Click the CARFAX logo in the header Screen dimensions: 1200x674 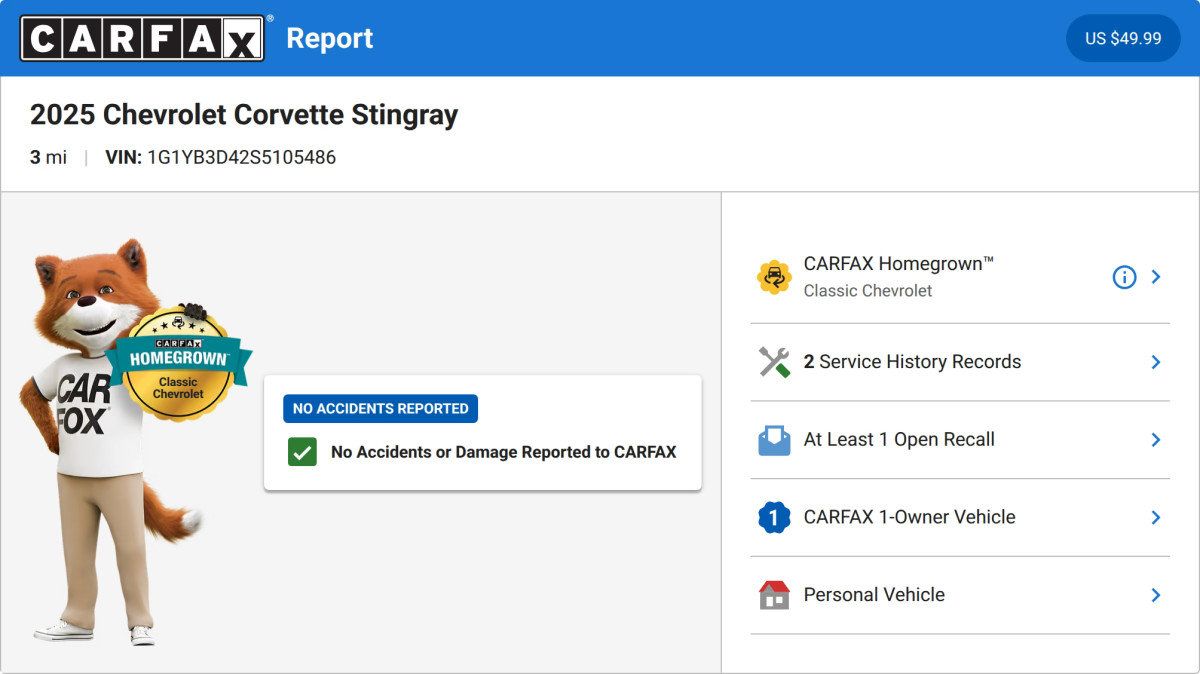click(x=143, y=38)
